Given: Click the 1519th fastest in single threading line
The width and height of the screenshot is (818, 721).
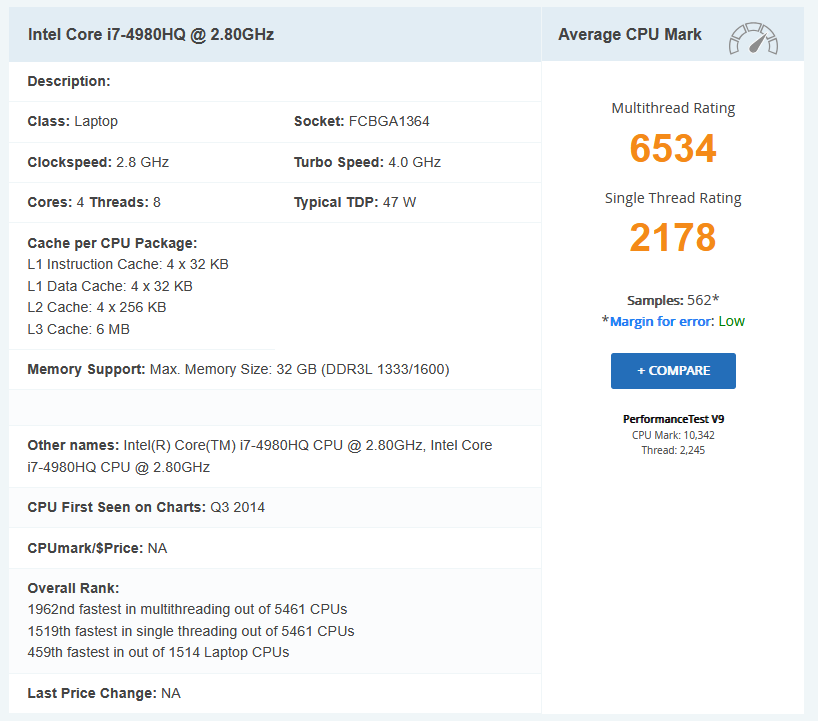Looking at the screenshot, I should [x=191, y=631].
